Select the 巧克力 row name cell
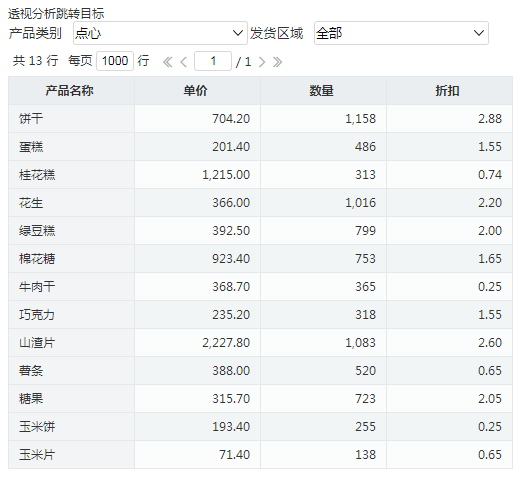532x480 pixels. (x=71, y=315)
